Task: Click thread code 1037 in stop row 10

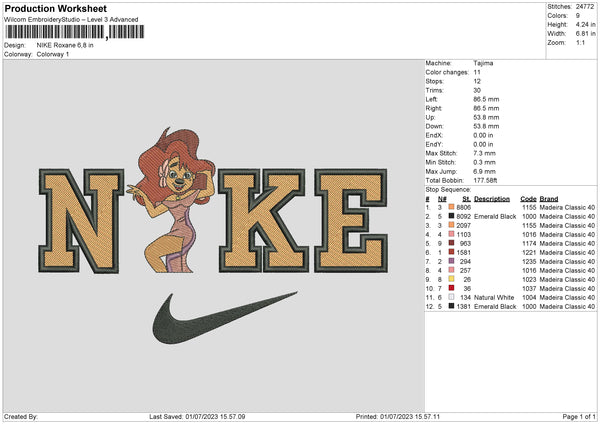Action: click(529, 289)
